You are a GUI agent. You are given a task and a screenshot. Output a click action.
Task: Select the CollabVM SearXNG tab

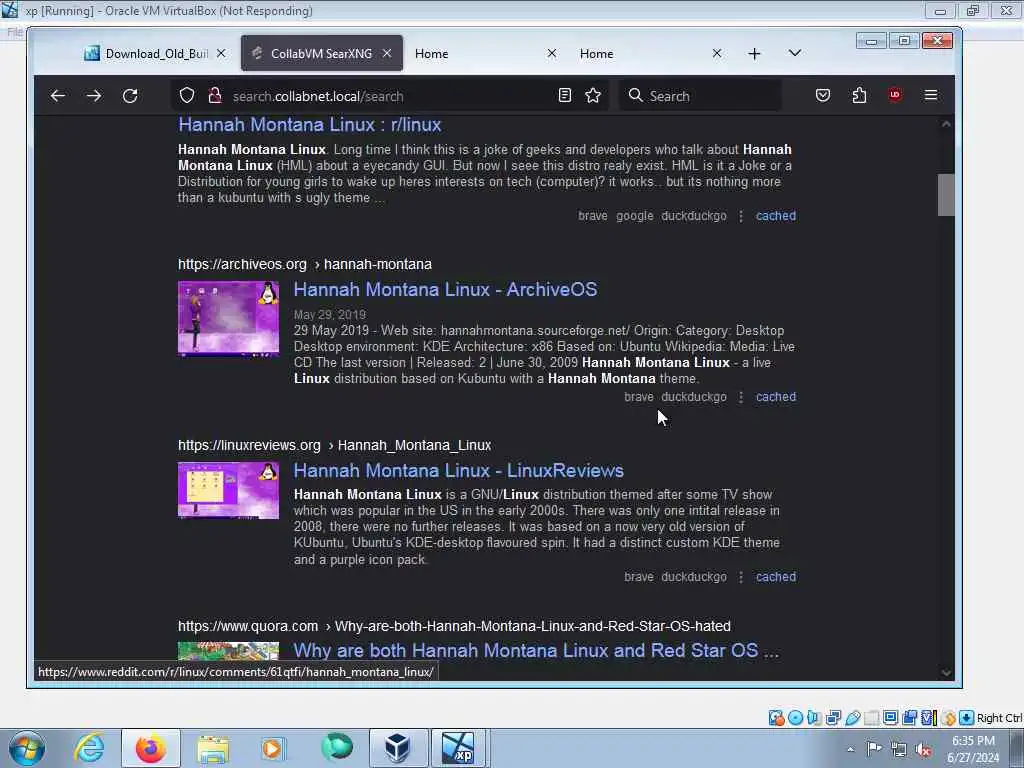pos(322,54)
